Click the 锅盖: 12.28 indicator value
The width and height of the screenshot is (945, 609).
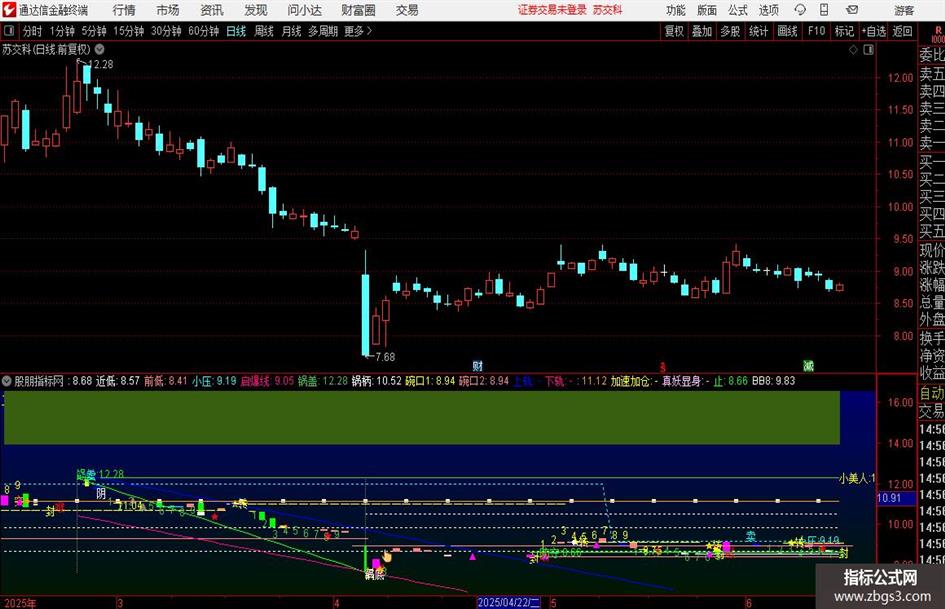click(322, 381)
